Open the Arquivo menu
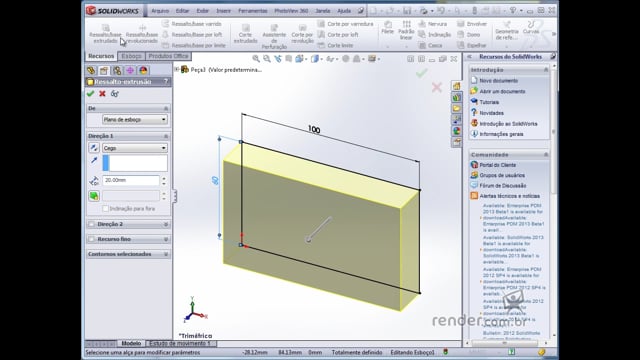Viewport: 640px width, 360px height. pyautogui.click(x=160, y=11)
